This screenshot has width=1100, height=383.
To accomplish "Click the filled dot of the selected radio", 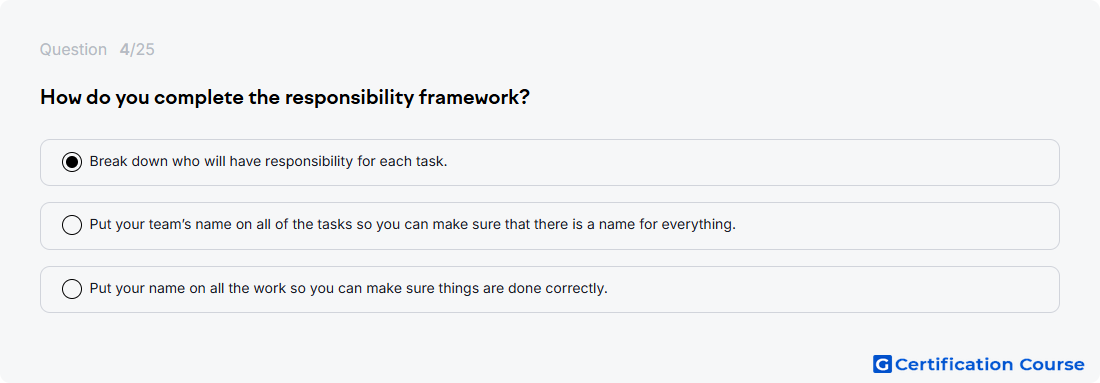I will (x=72, y=162).
